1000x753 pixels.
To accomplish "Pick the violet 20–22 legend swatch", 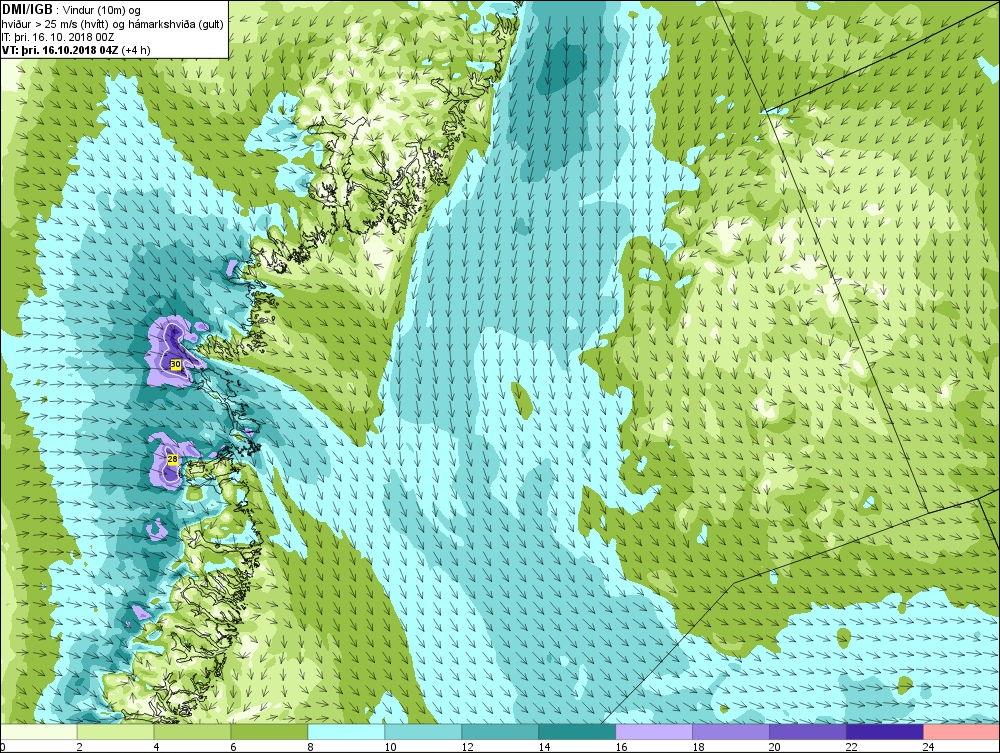I will [807, 732].
